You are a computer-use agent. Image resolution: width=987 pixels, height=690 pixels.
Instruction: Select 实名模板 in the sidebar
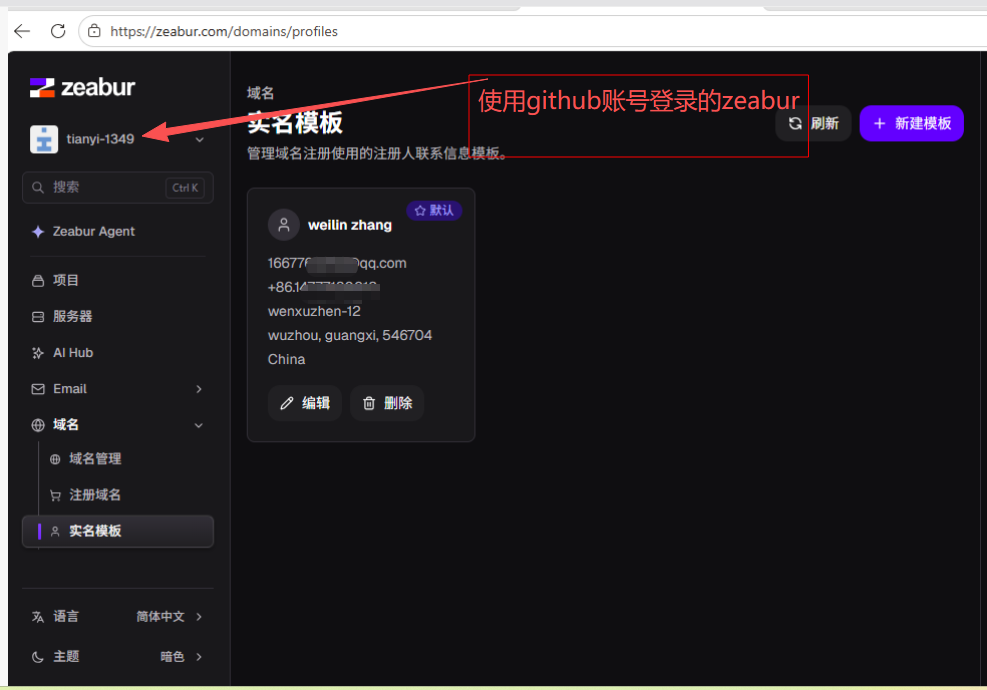118,531
